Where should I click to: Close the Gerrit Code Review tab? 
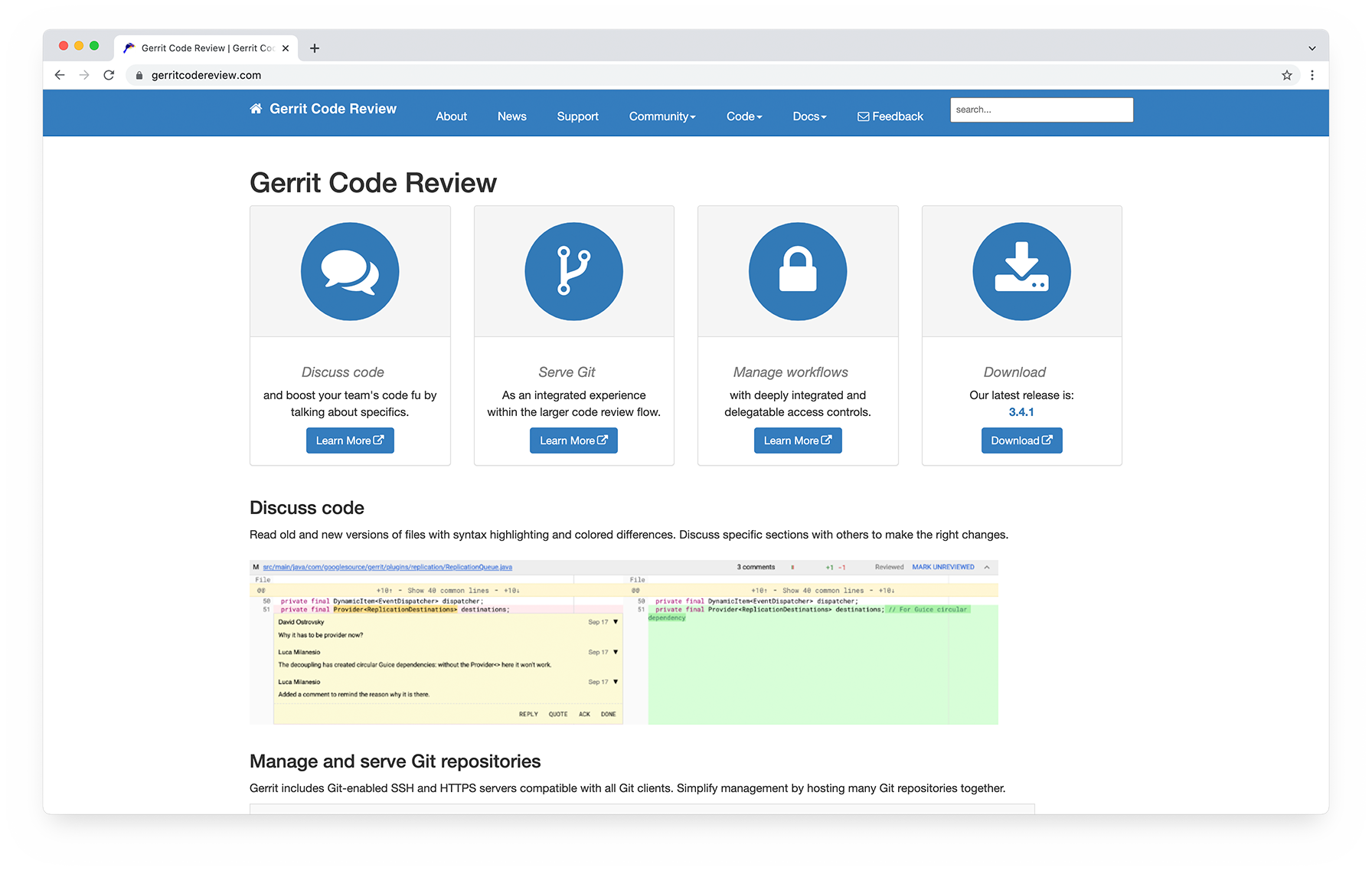tap(286, 48)
